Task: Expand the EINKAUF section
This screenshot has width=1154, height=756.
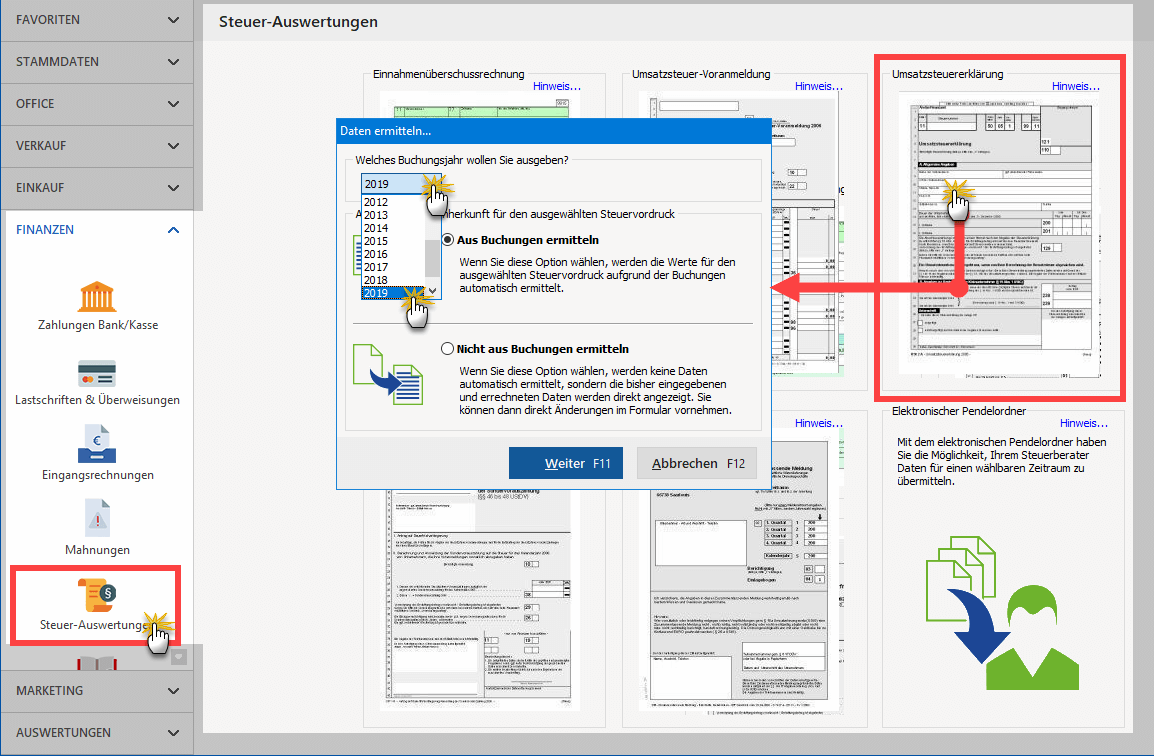Action: click(x=96, y=188)
